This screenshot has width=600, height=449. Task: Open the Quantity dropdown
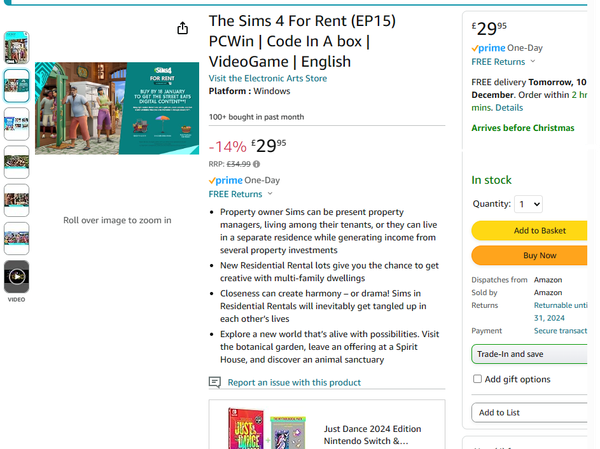[x=528, y=204]
